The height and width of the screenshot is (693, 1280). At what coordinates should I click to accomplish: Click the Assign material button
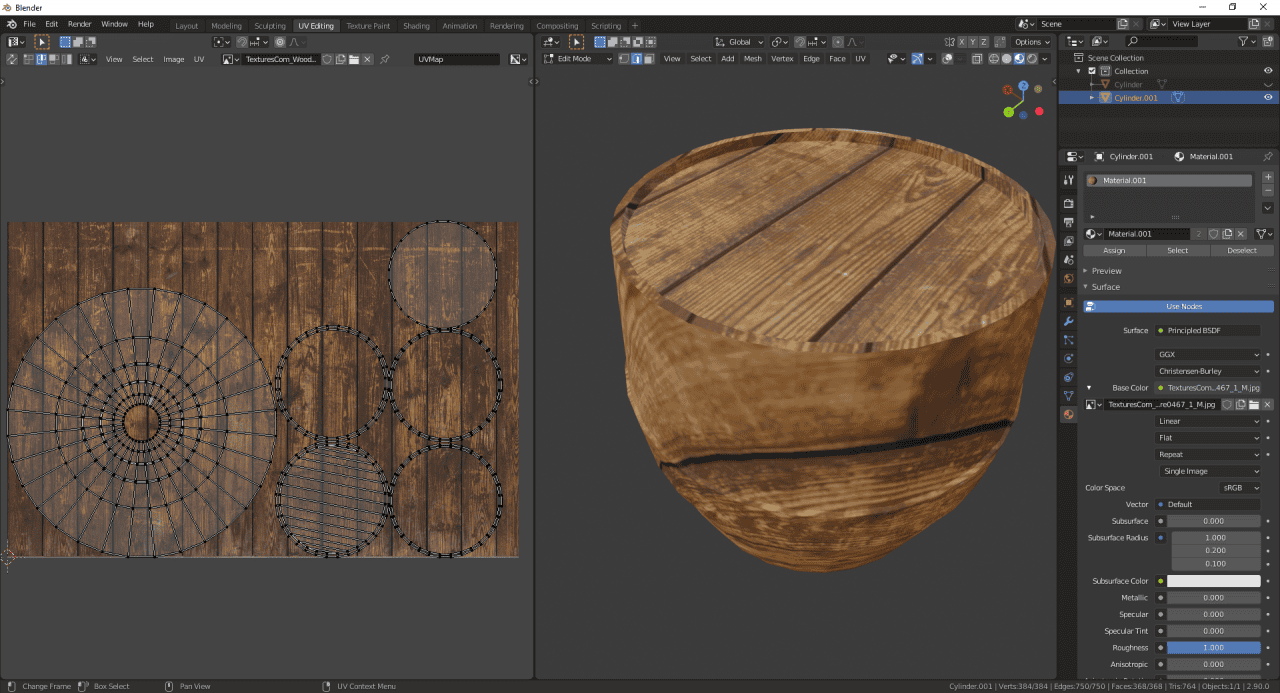[x=1114, y=250]
